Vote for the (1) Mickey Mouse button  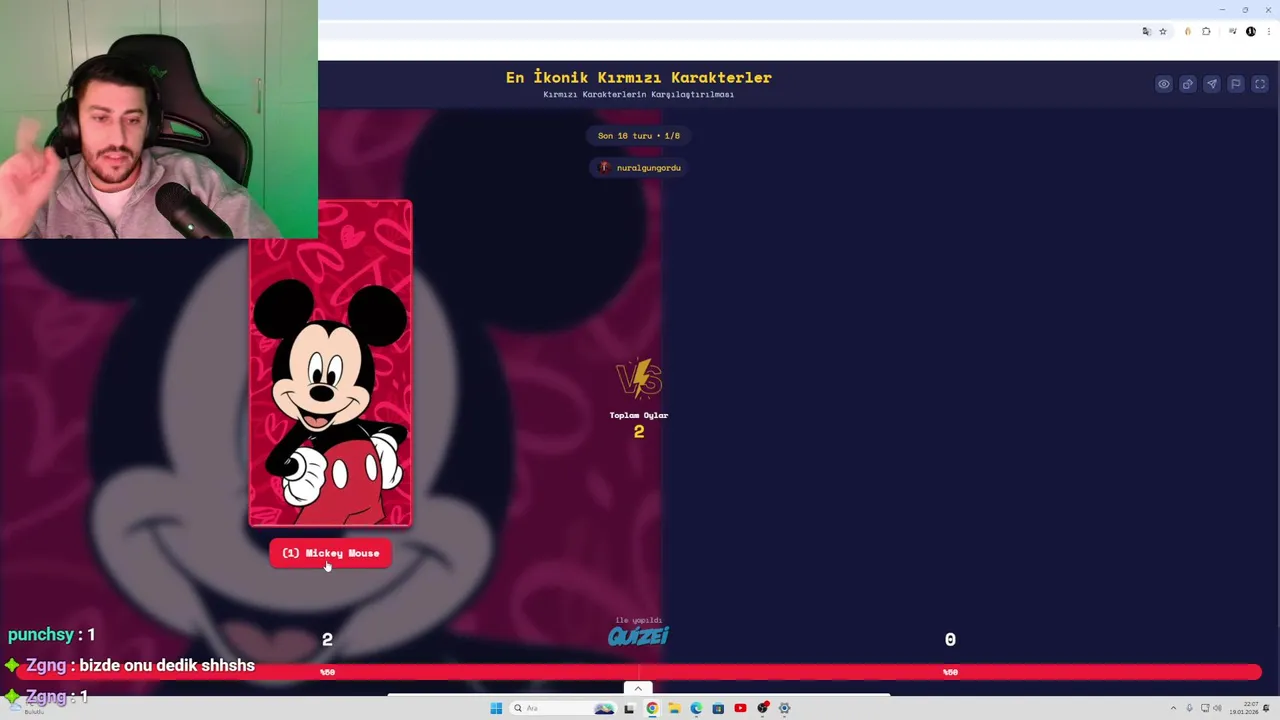[330, 553]
